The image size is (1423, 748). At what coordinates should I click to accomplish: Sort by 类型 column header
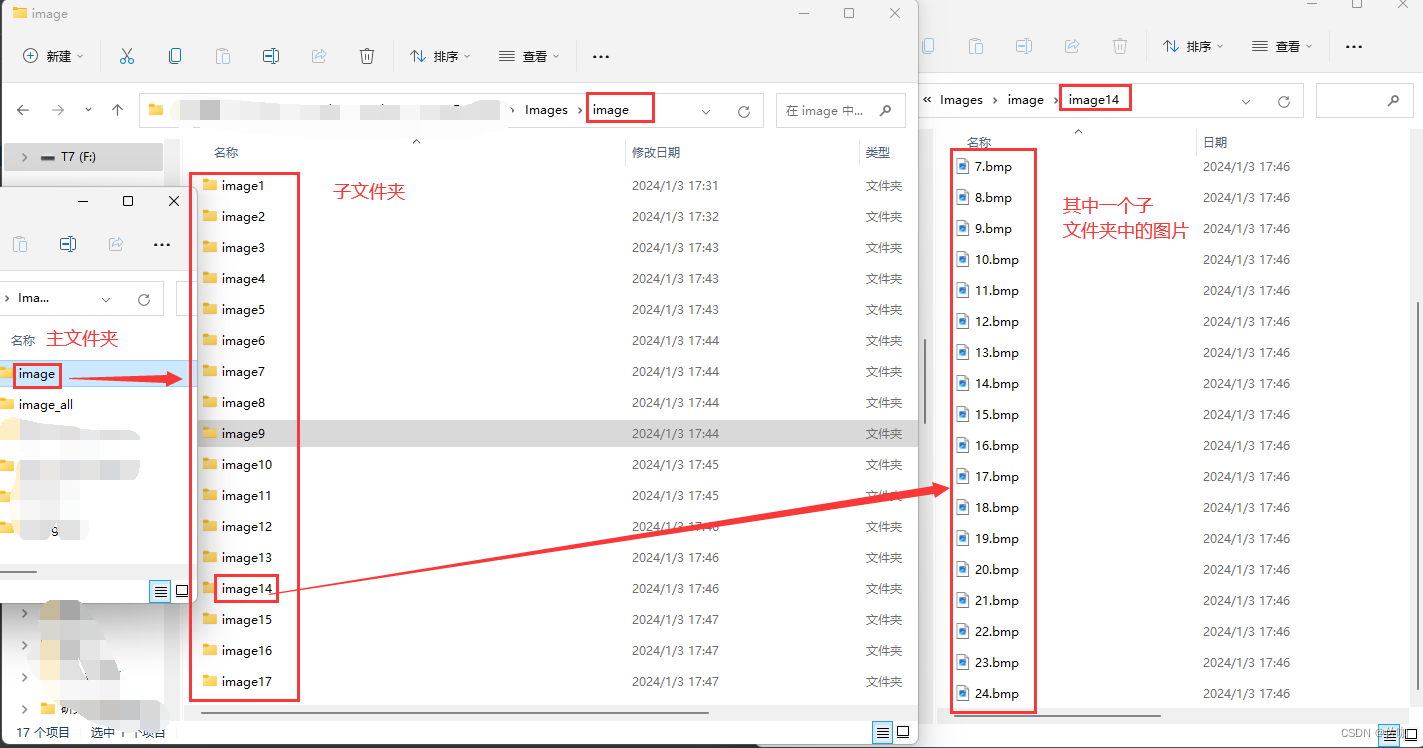tap(877, 152)
